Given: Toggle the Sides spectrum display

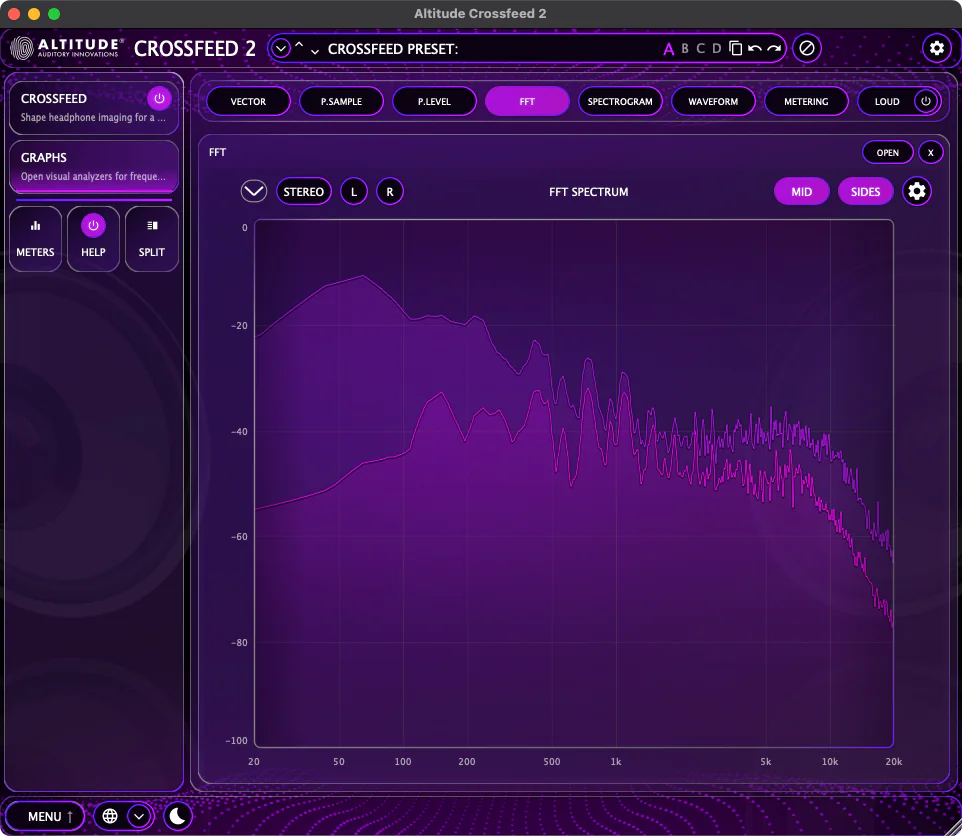Looking at the screenshot, I should point(865,191).
